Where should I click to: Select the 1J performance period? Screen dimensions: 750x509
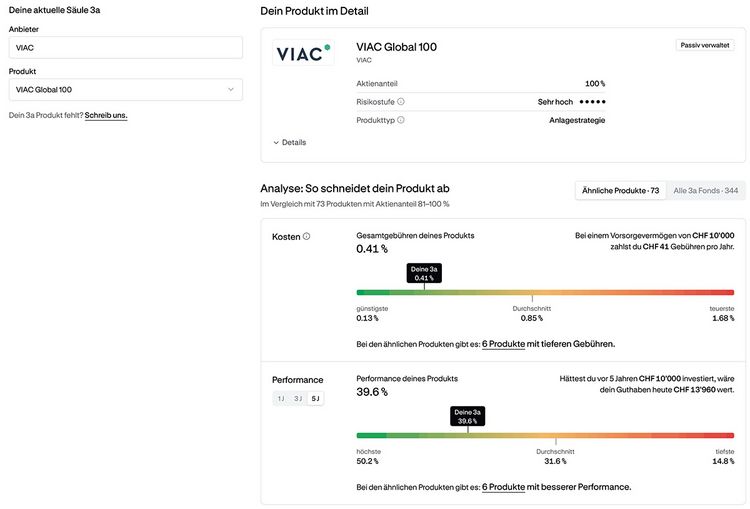point(281,398)
